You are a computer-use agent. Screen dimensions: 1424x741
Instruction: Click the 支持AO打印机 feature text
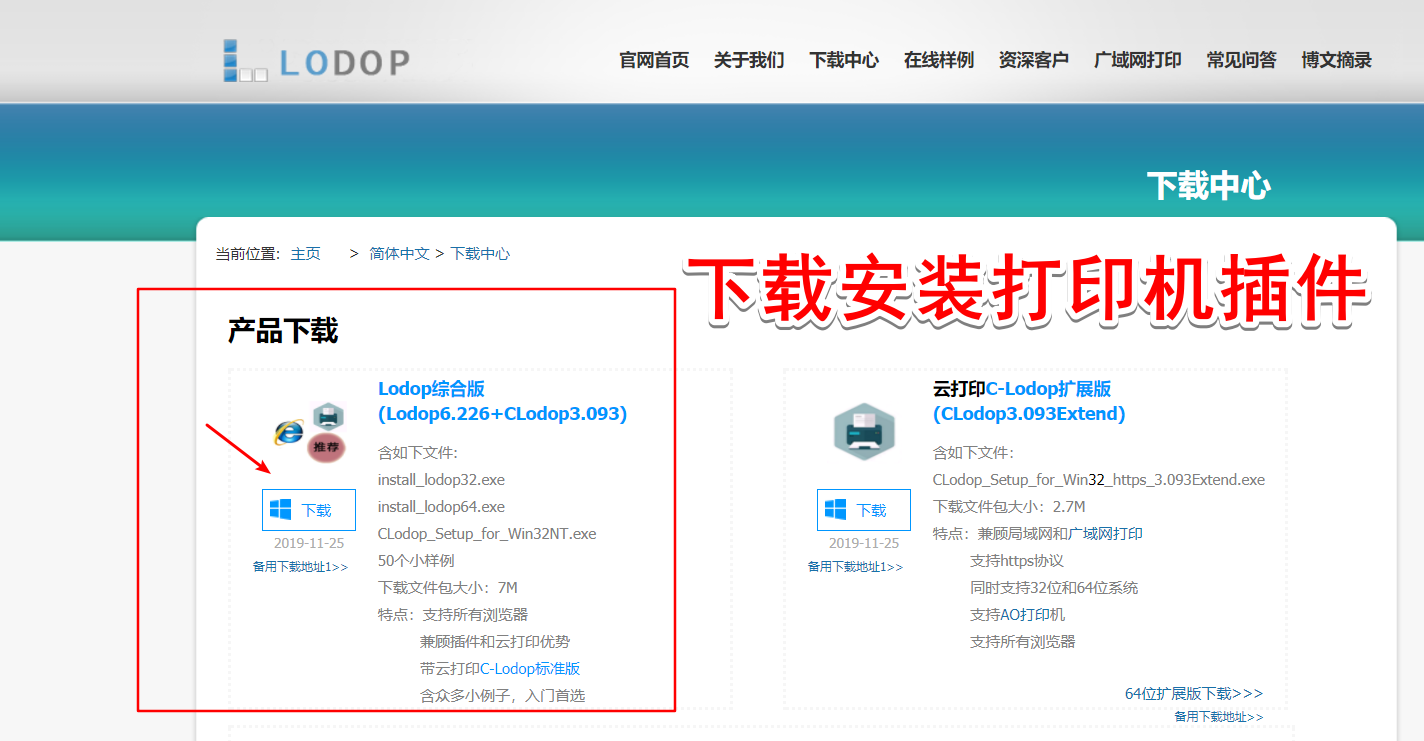coord(1018,615)
